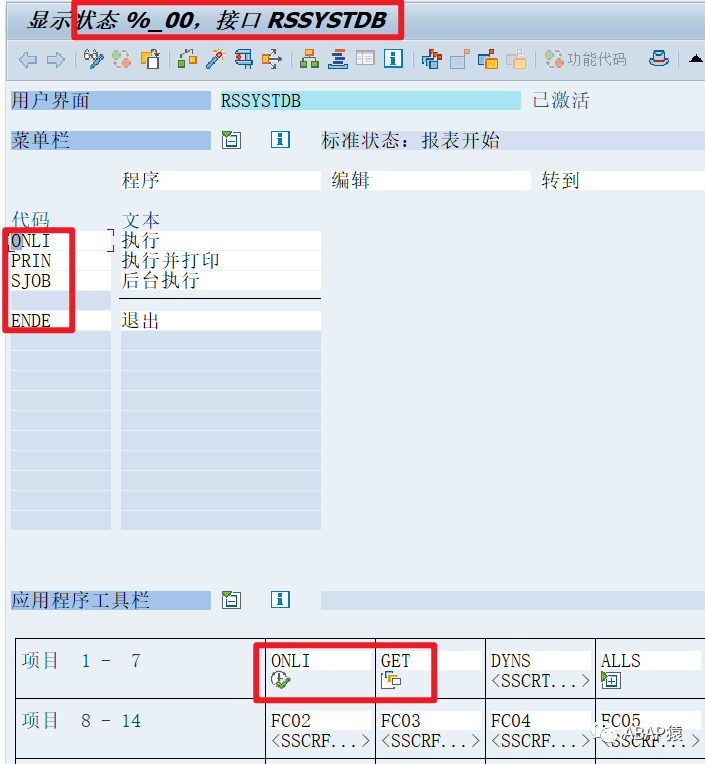Screen dimensions: 705x764
Task: Click the FC02 toolbar function field
Action: point(320,721)
